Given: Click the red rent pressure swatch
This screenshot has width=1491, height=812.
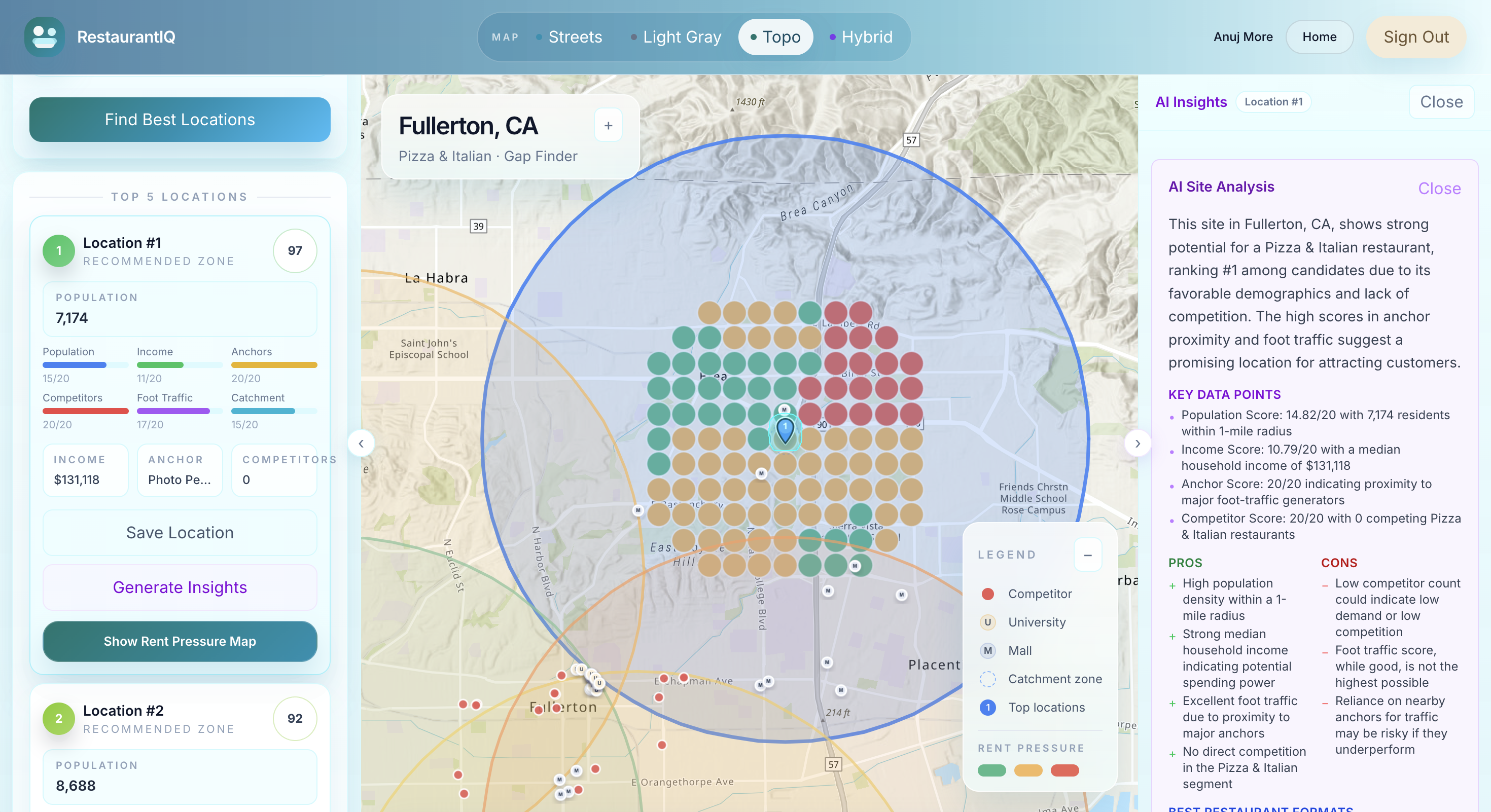Looking at the screenshot, I should click(x=1064, y=770).
